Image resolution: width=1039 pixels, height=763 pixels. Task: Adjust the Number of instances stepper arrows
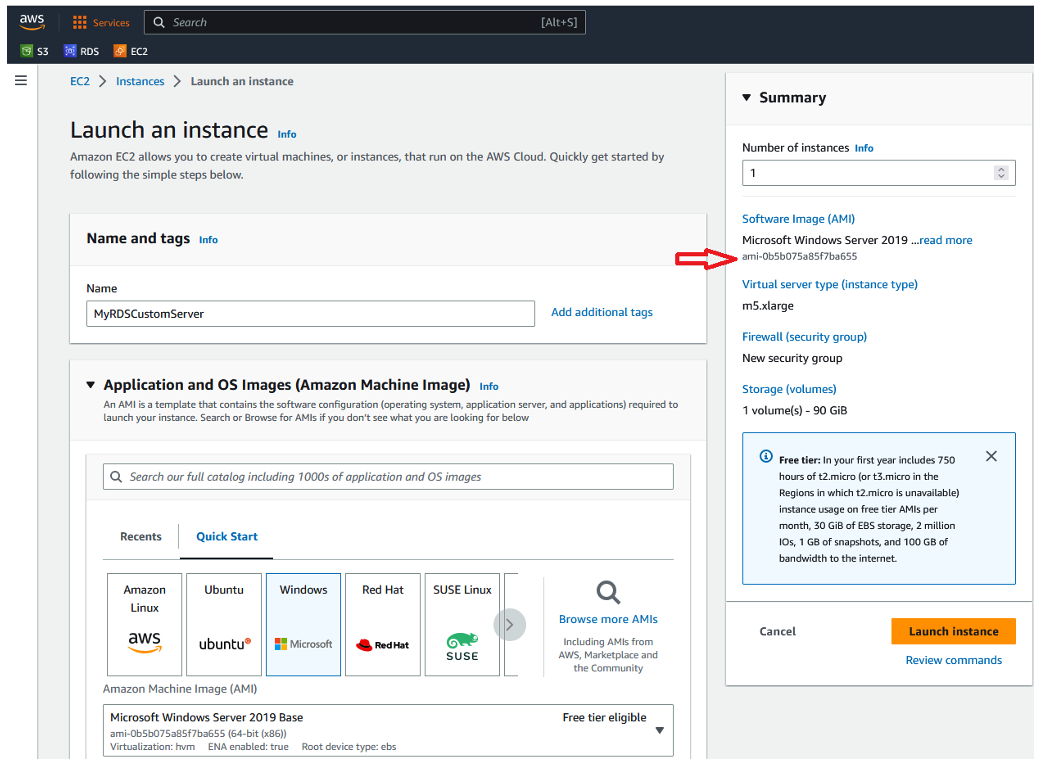point(1001,173)
